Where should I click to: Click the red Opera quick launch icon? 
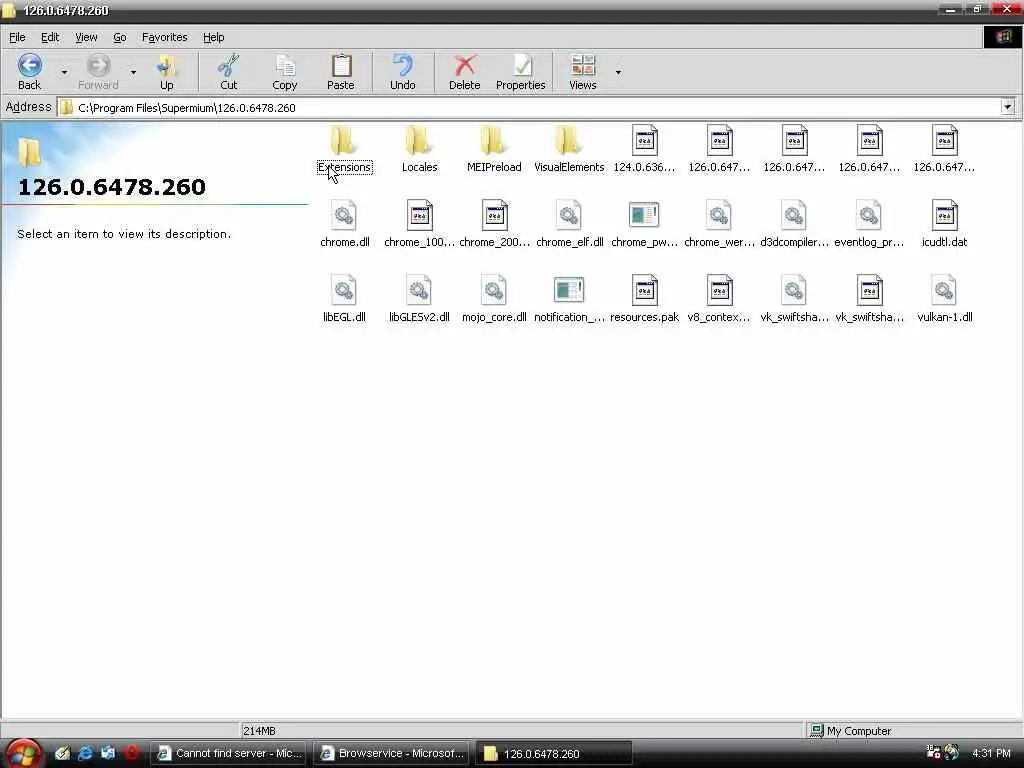131,753
